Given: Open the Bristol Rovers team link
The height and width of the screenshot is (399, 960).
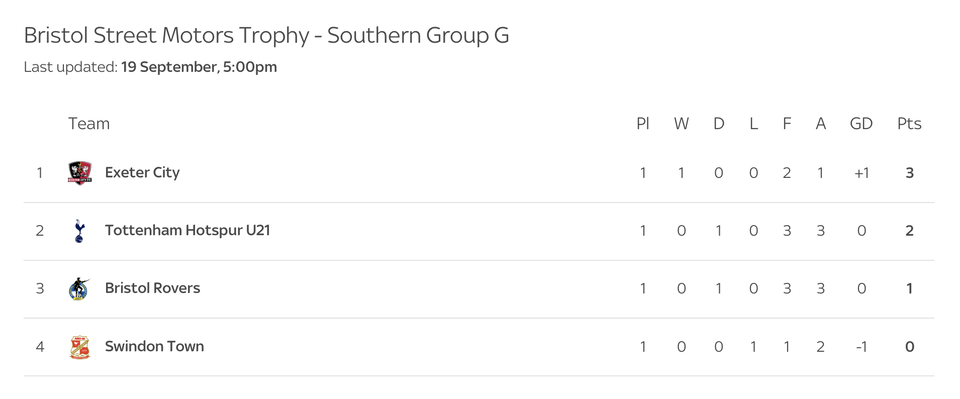Looking at the screenshot, I should (152, 288).
